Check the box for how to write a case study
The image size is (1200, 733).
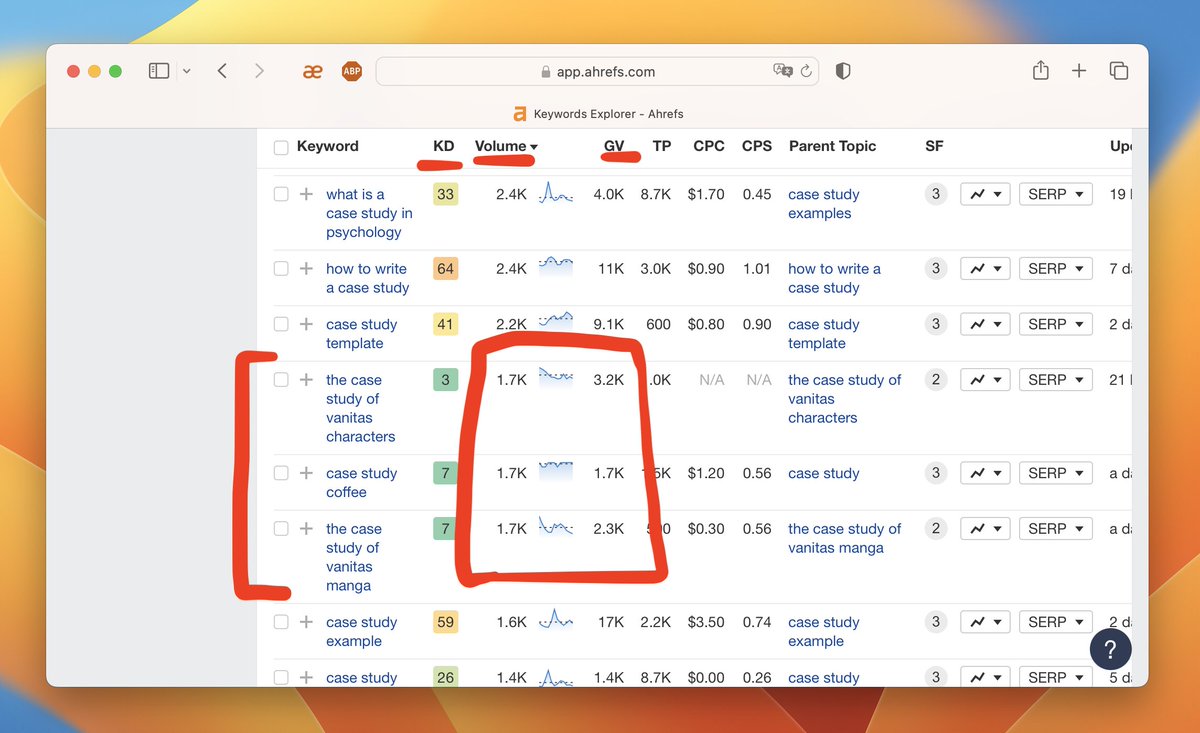[x=281, y=268]
